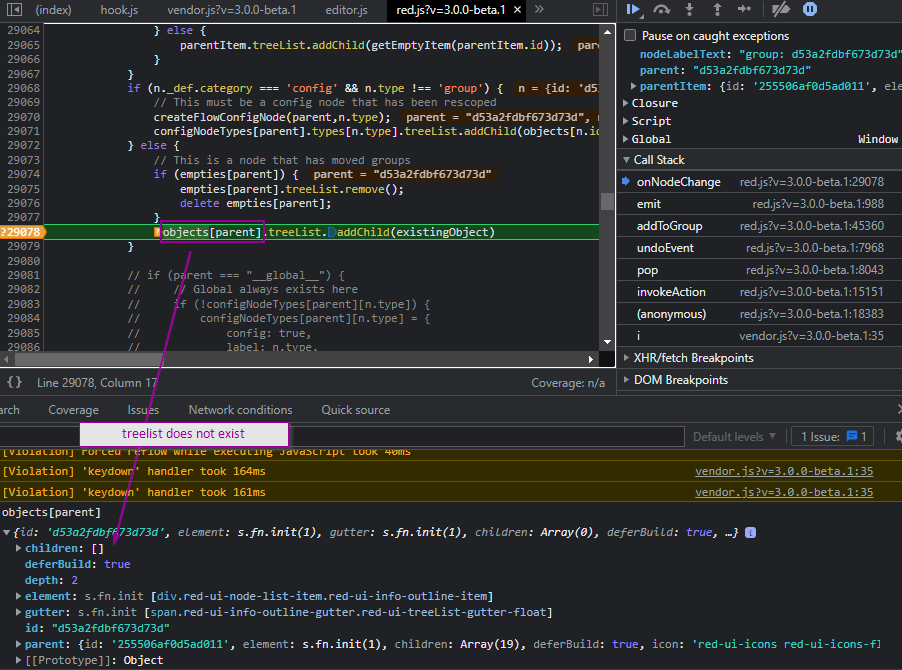The height and width of the screenshot is (670, 902).
Task: Click the blue Pause on exceptions icon
Action: pyautogui.click(x=810, y=10)
